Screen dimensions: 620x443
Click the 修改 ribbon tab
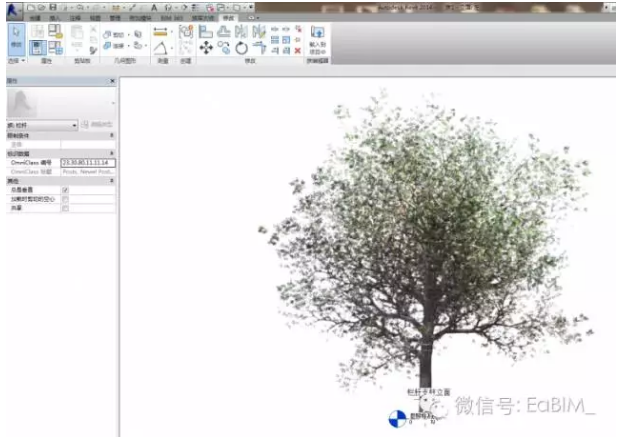229,18
